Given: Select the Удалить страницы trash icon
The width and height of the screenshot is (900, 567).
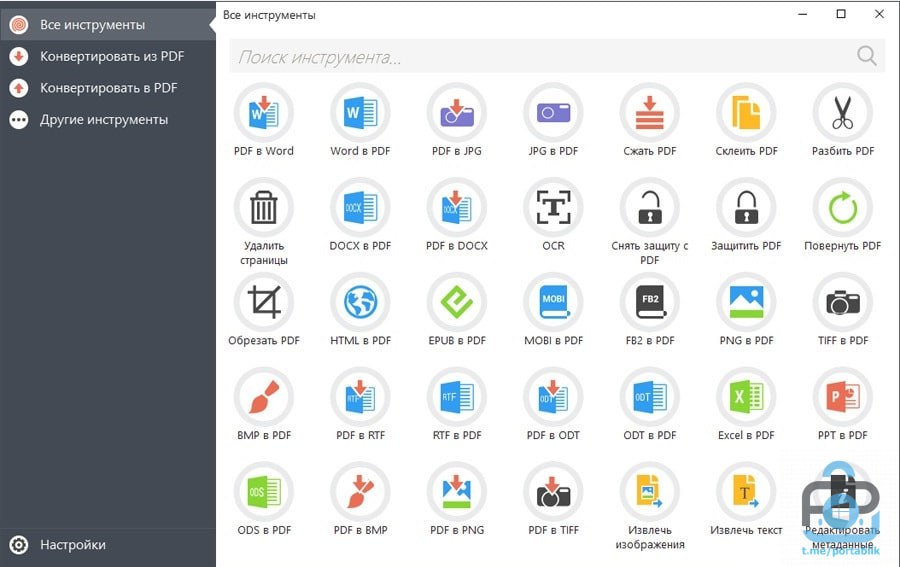Looking at the screenshot, I should pyautogui.click(x=263, y=207).
